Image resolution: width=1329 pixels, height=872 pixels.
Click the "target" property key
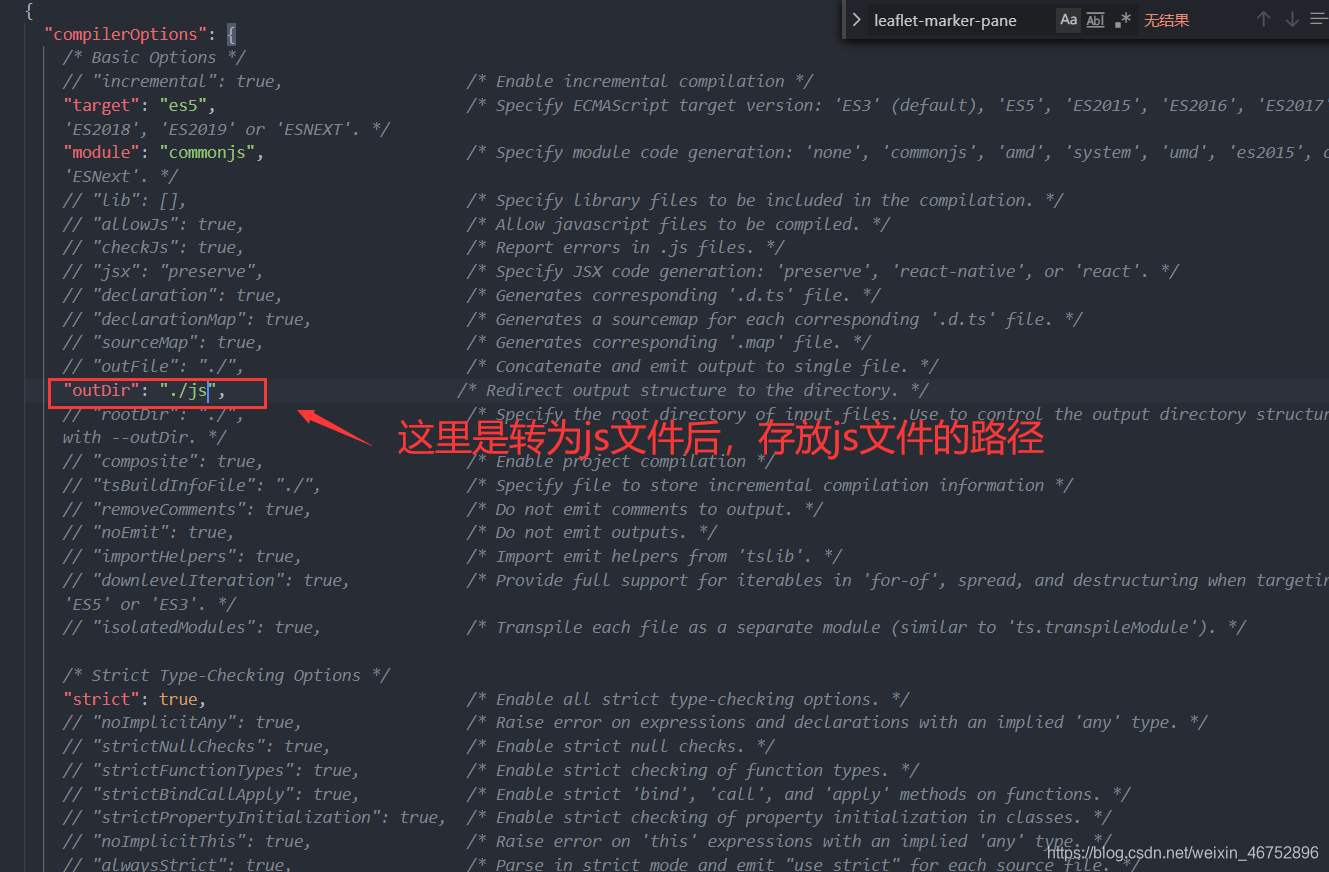(101, 105)
